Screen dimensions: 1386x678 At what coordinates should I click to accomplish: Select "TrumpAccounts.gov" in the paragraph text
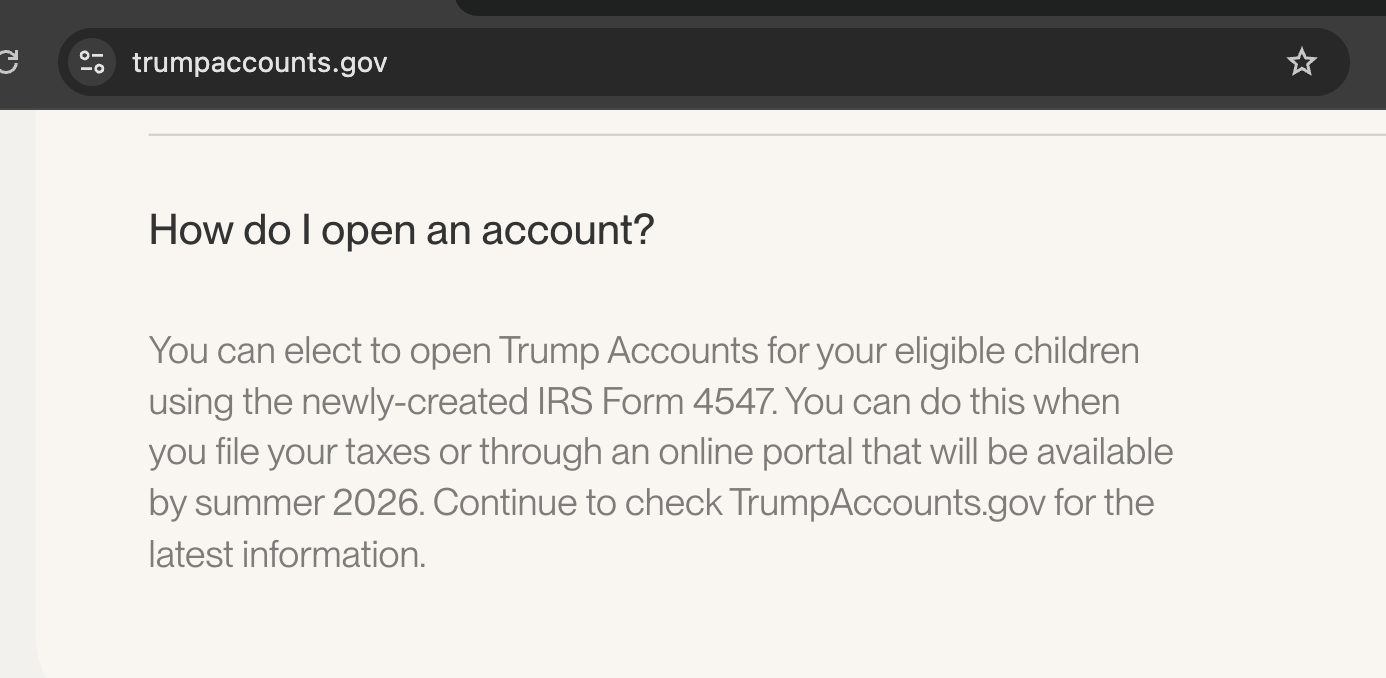click(887, 502)
